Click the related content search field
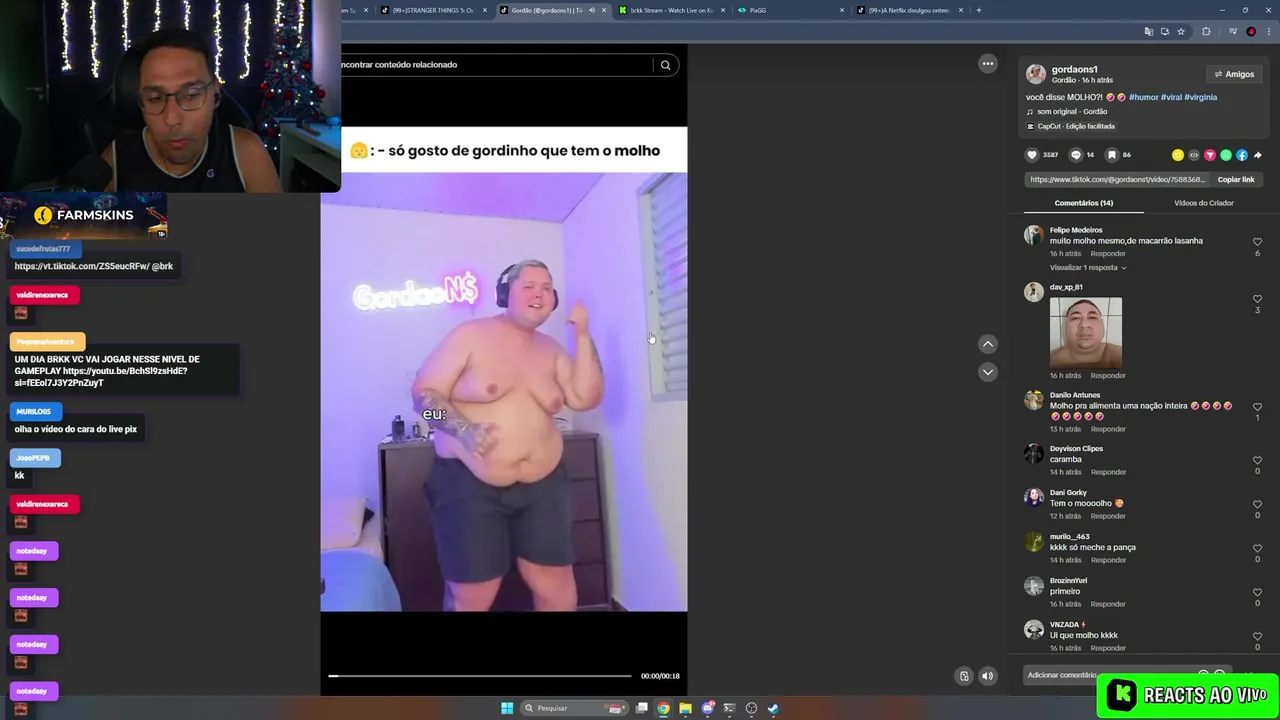The height and width of the screenshot is (720, 1280). (x=497, y=65)
